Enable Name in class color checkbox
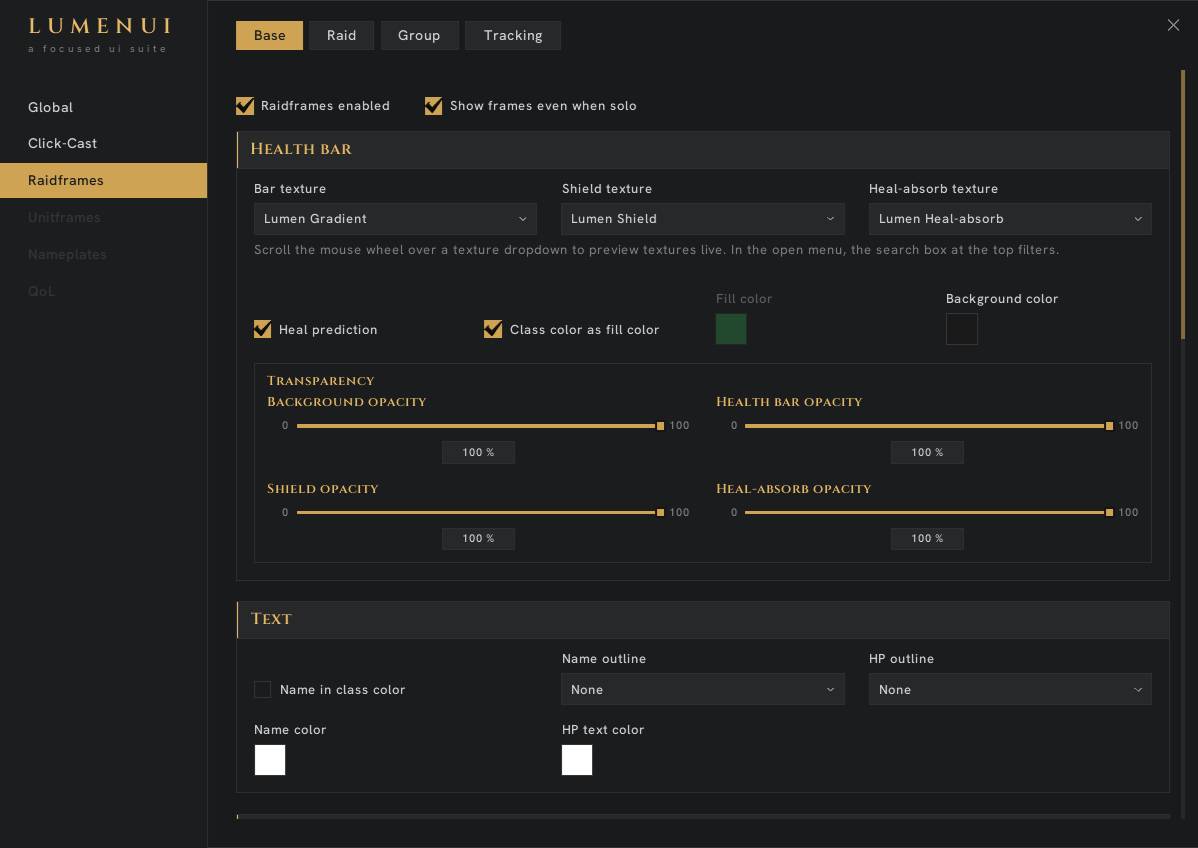The image size is (1198, 848). pos(262,689)
